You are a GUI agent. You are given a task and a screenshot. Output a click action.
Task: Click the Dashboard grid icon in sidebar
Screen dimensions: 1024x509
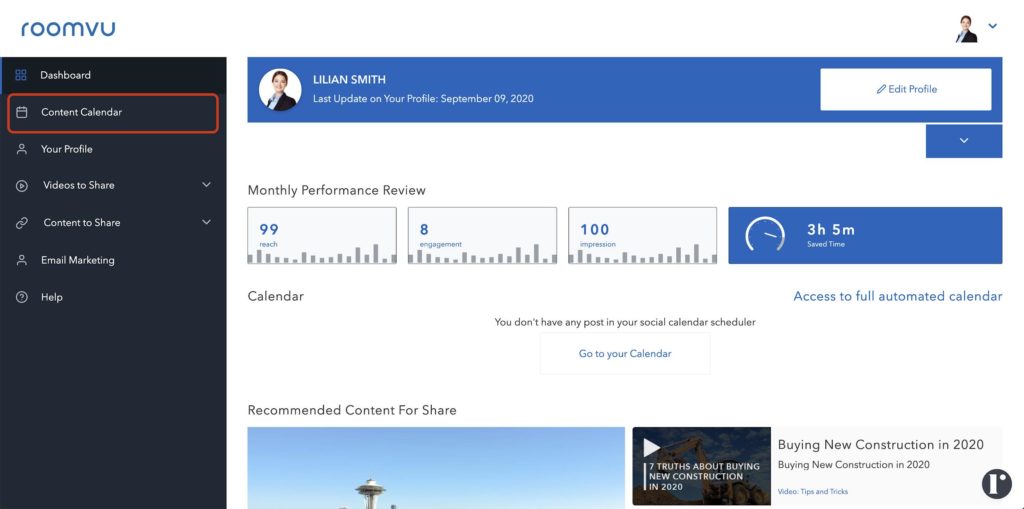21,75
